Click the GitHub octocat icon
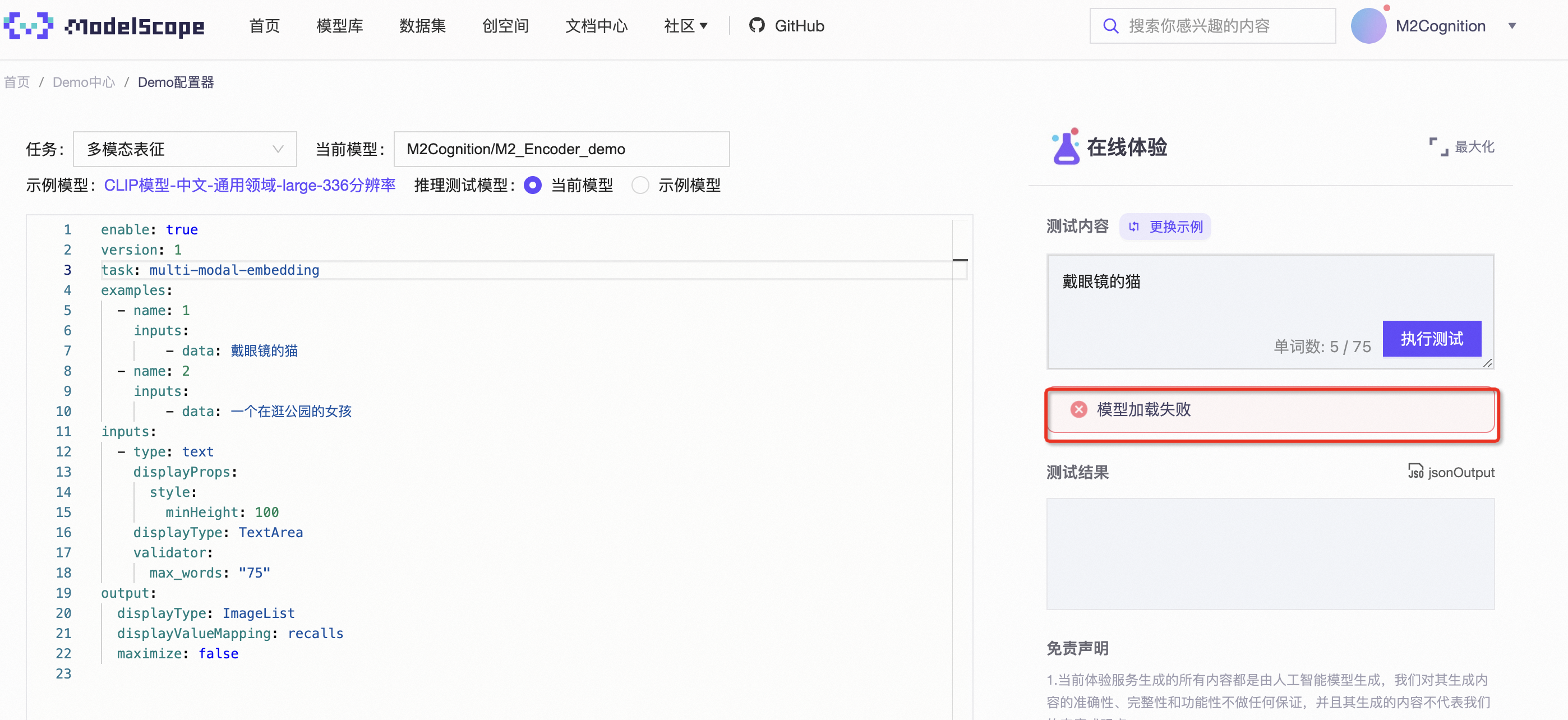Screen dimensions: 1568x720 click(757, 26)
